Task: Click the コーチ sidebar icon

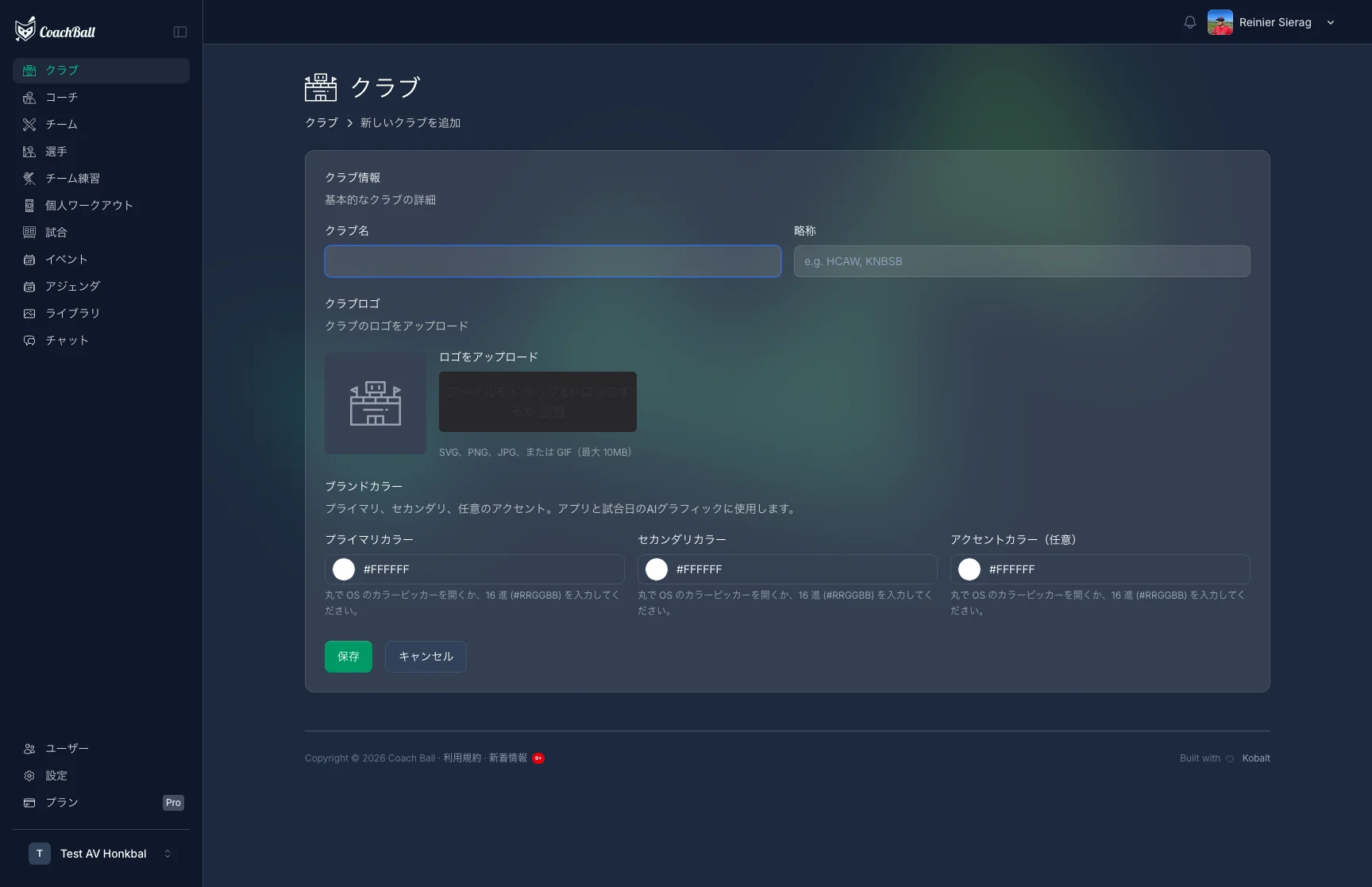Action: point(29,97)
